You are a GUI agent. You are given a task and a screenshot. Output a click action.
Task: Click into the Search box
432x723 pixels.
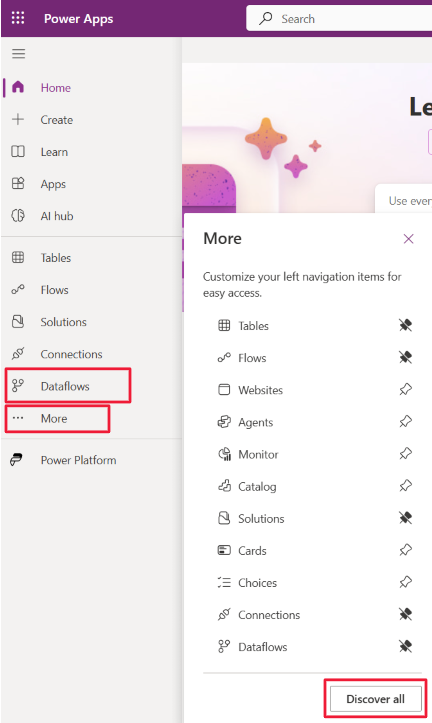tap(341, 18)
